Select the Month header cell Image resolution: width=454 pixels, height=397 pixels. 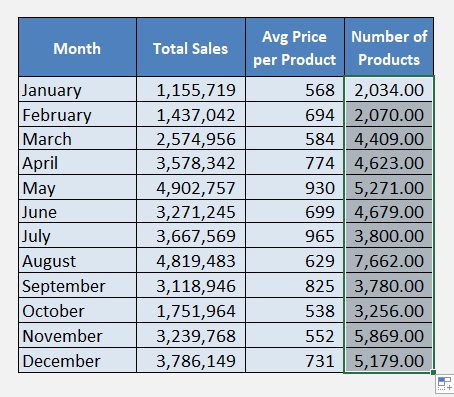(77, 47)
